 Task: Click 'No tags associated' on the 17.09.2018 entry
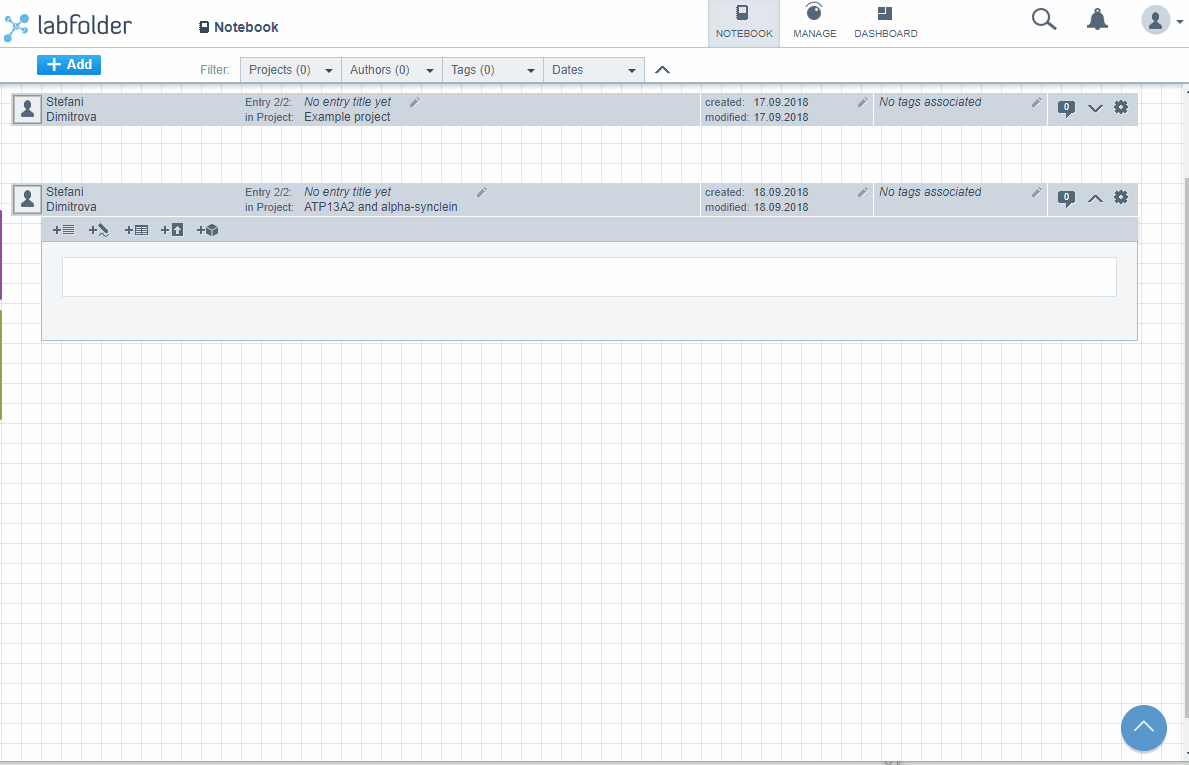[930, 102]
